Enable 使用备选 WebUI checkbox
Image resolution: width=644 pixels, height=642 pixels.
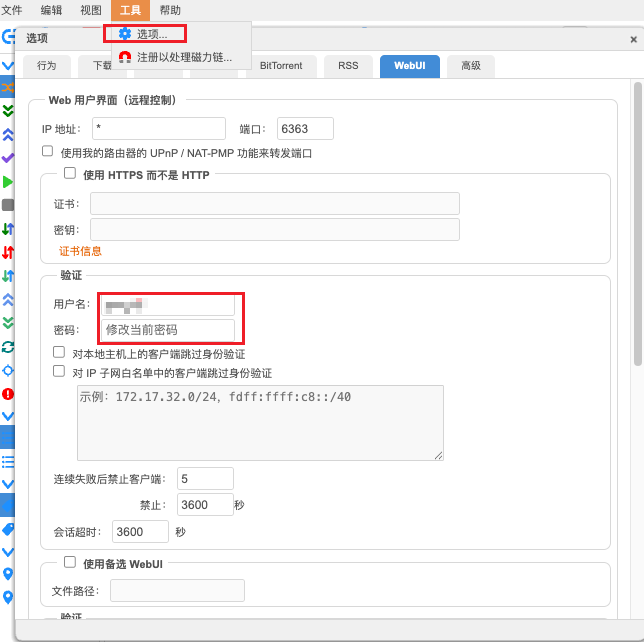(70, 562)
